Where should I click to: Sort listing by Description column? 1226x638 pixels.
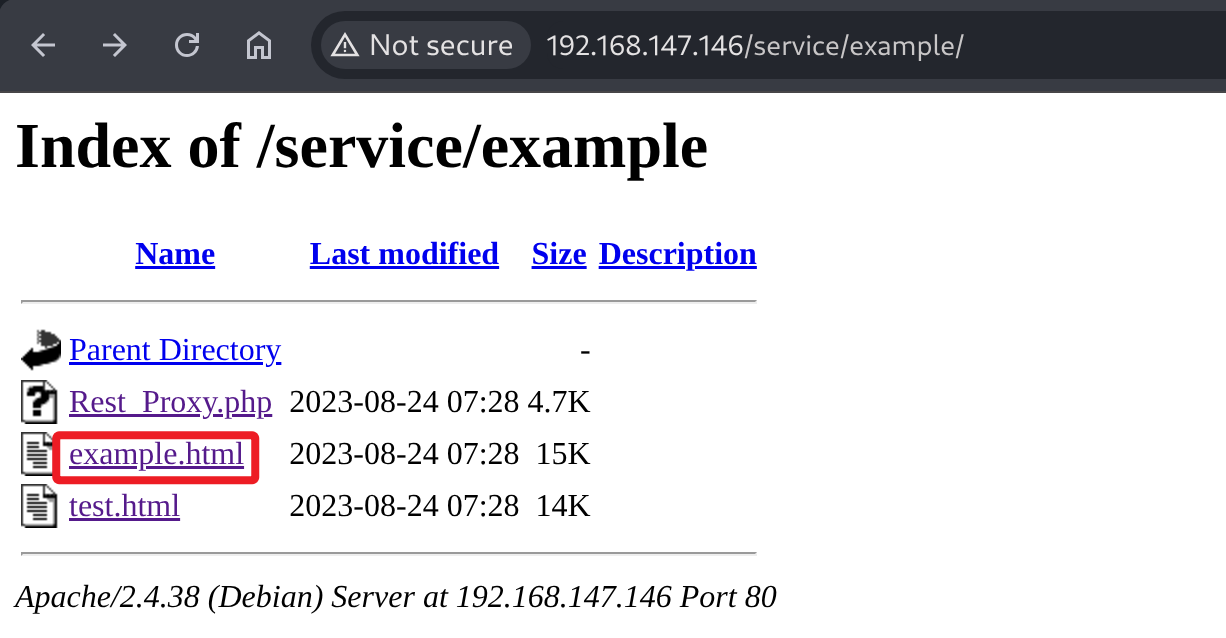(677, 254)
